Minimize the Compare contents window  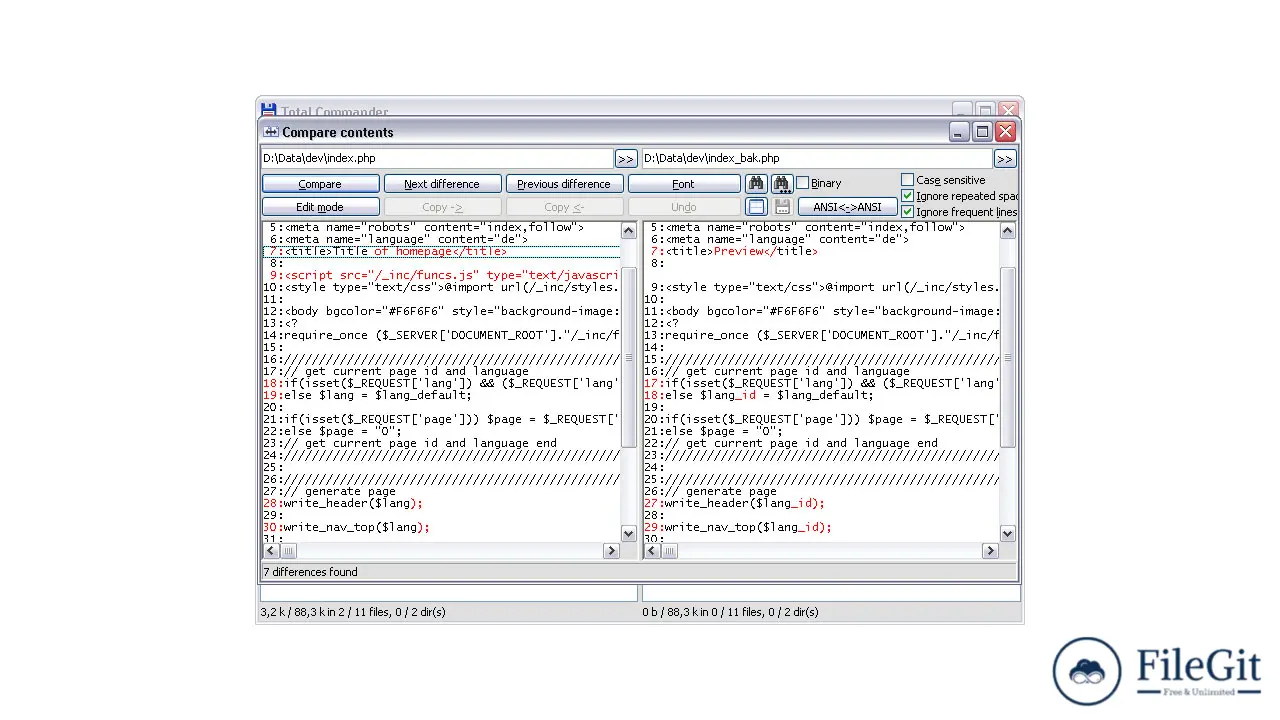point(959,132)
